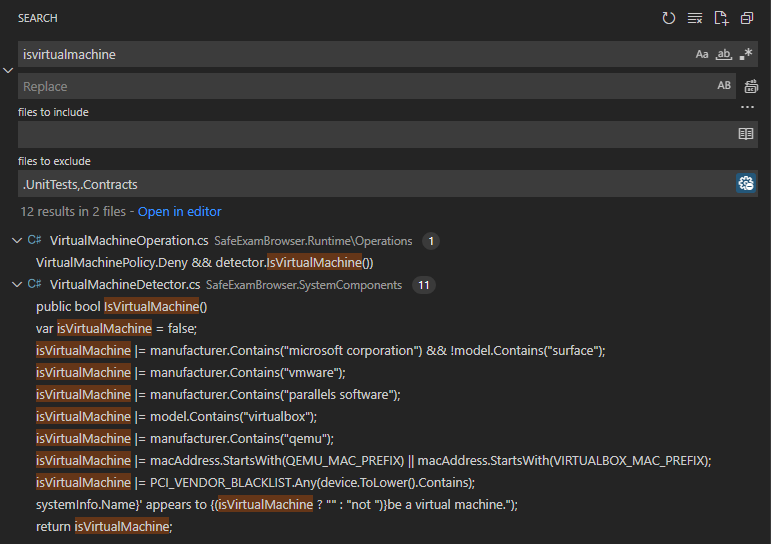Collapse the Replace field chevron
This screenshot has width=771, height=544.
tap(9, 70)
